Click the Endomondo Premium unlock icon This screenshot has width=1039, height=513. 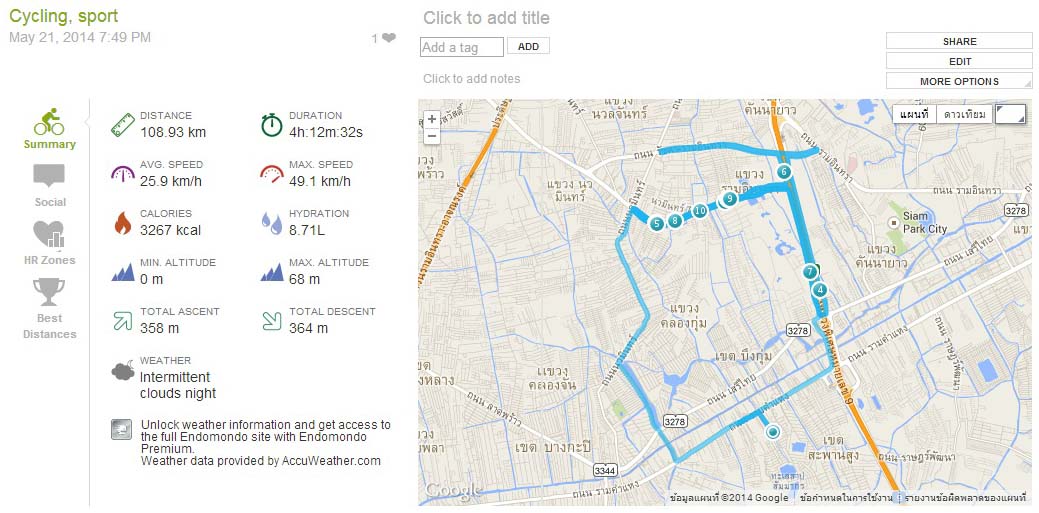pyautogui.click(x=121, y=429)
